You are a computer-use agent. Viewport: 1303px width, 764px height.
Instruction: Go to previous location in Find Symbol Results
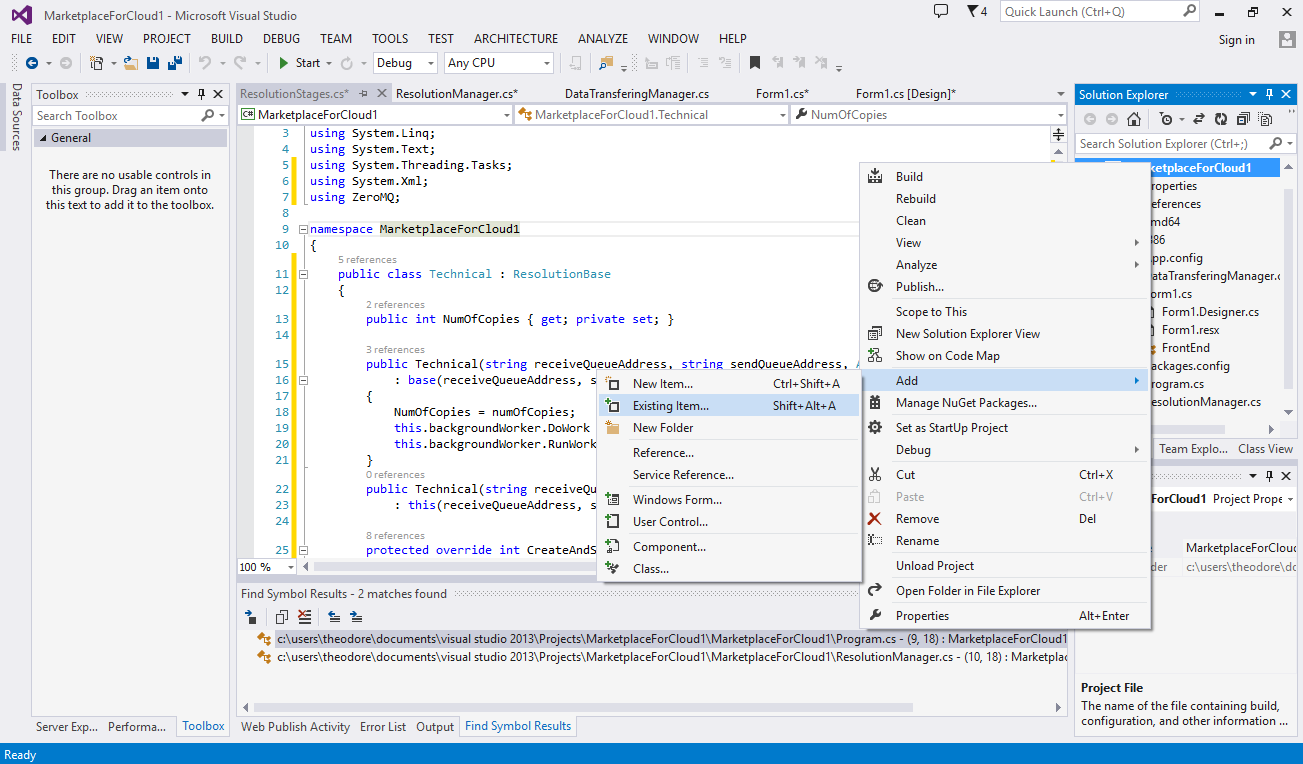334,617
